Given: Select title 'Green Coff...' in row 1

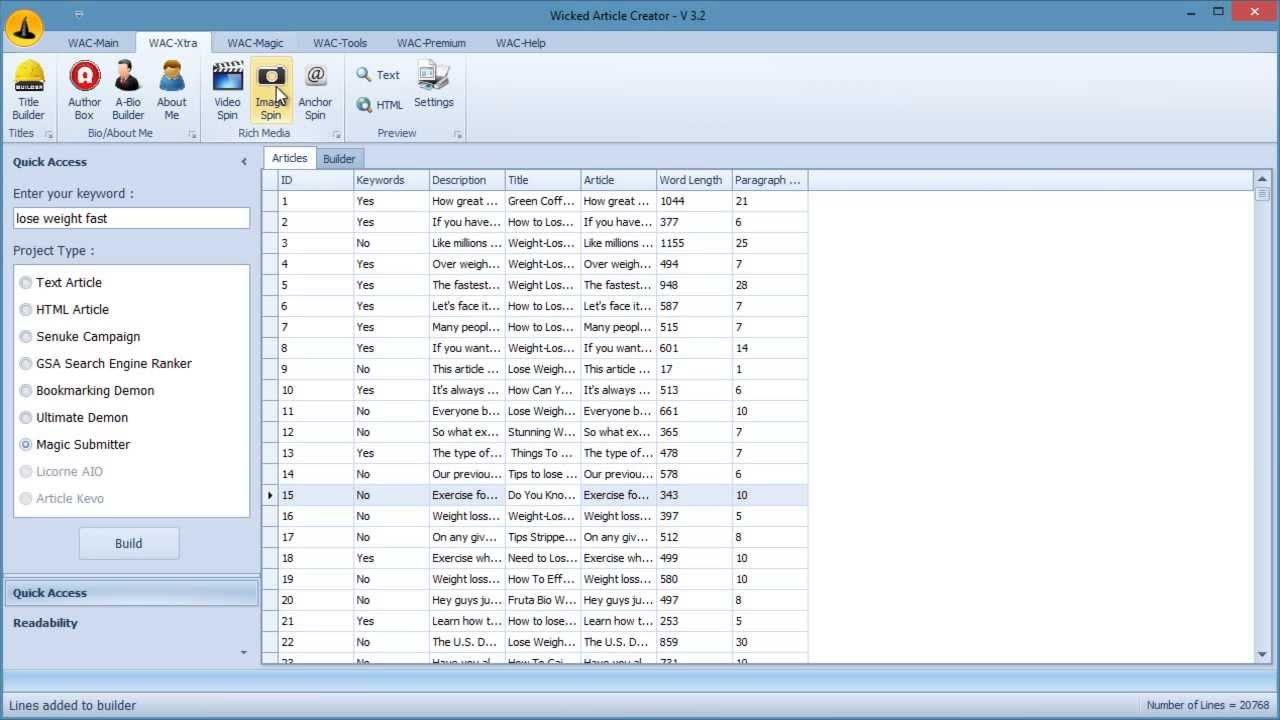Looking at the screenshot, I should point(542,201).
